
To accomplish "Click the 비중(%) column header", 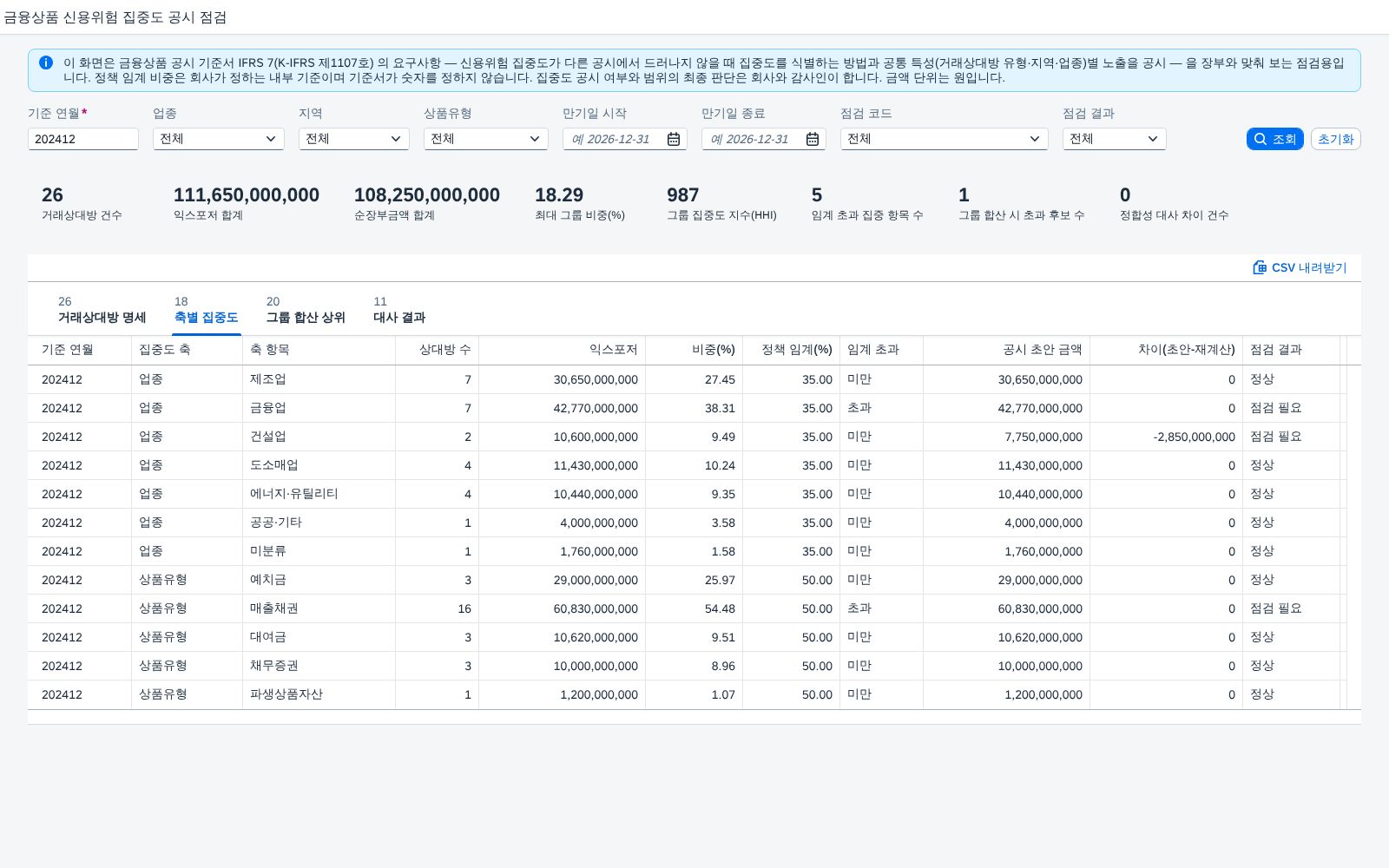I will 694,350.
